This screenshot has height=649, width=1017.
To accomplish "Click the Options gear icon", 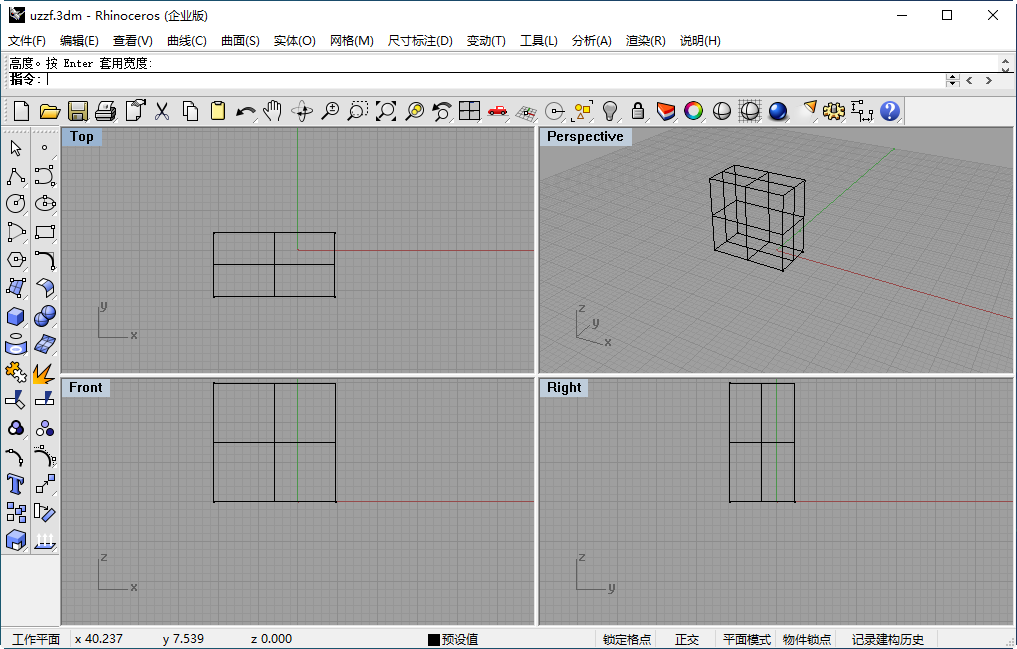I will click(834, 112).
